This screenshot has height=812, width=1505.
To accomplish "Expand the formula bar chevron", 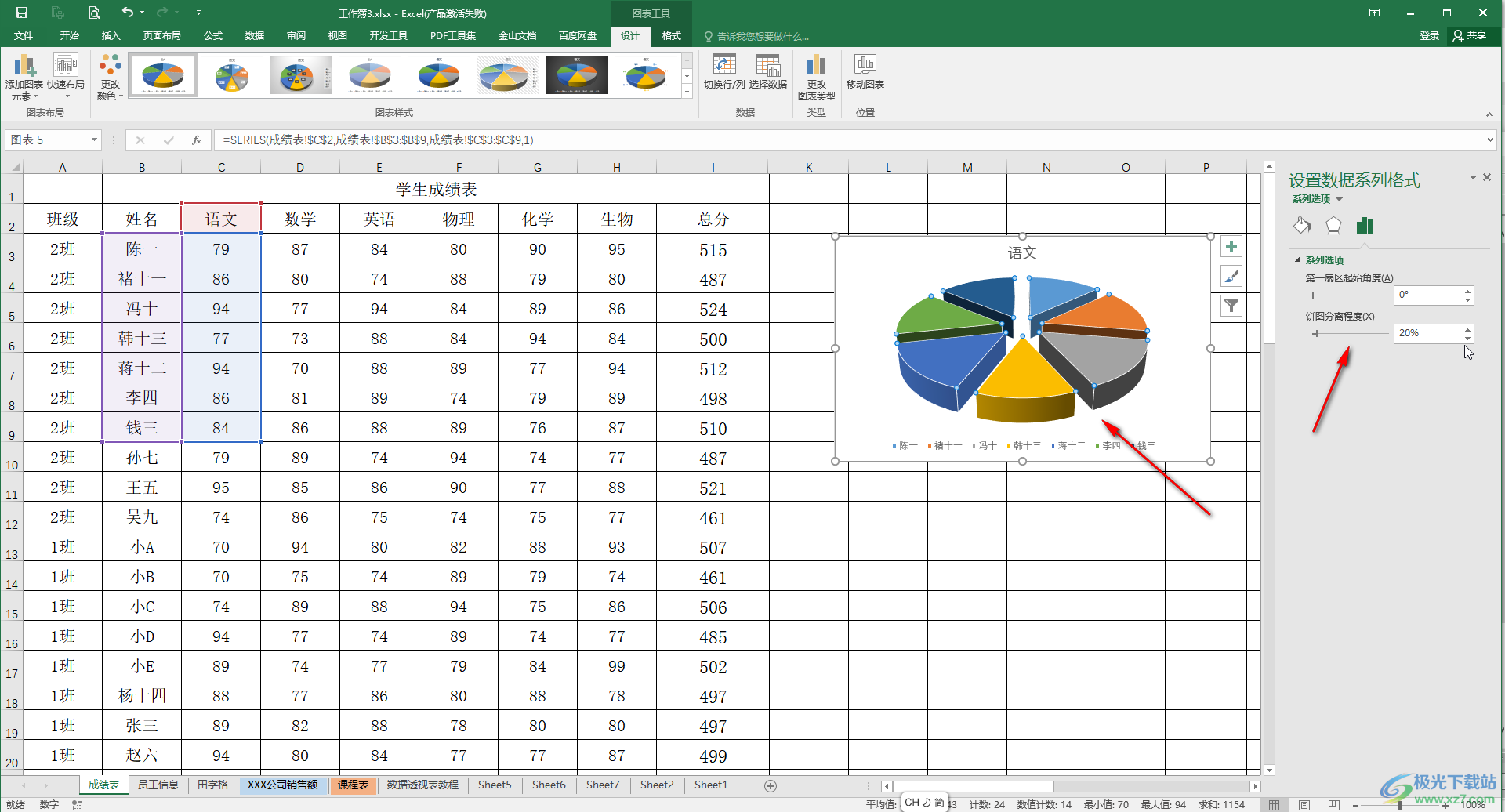I will point(1490,140).
